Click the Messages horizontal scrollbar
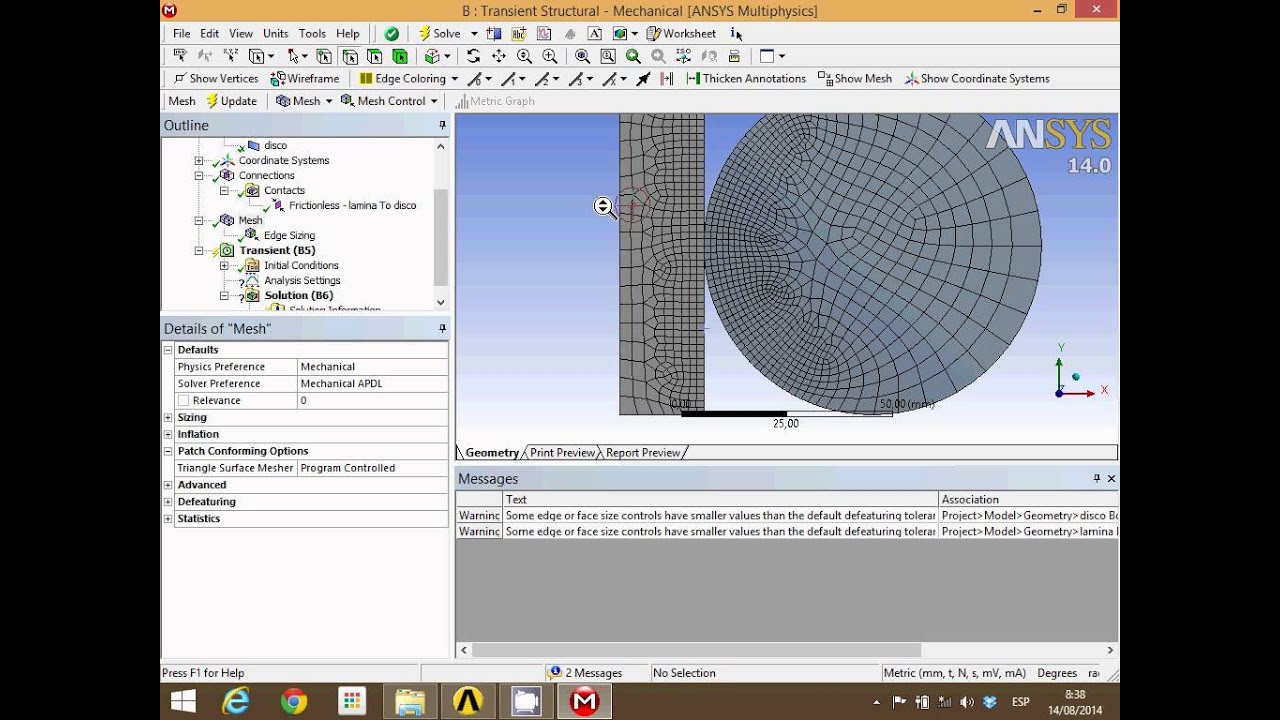The image size is (1280, 720). (695, 650)
